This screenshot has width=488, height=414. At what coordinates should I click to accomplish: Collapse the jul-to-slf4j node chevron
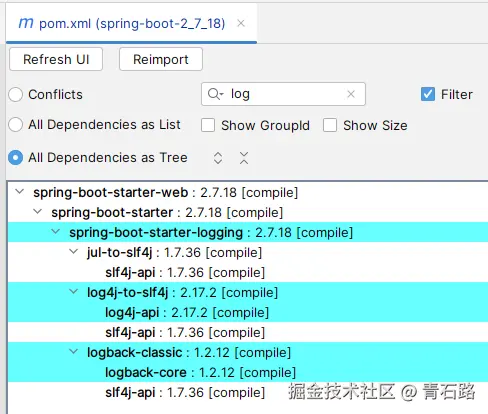(73, 252)
